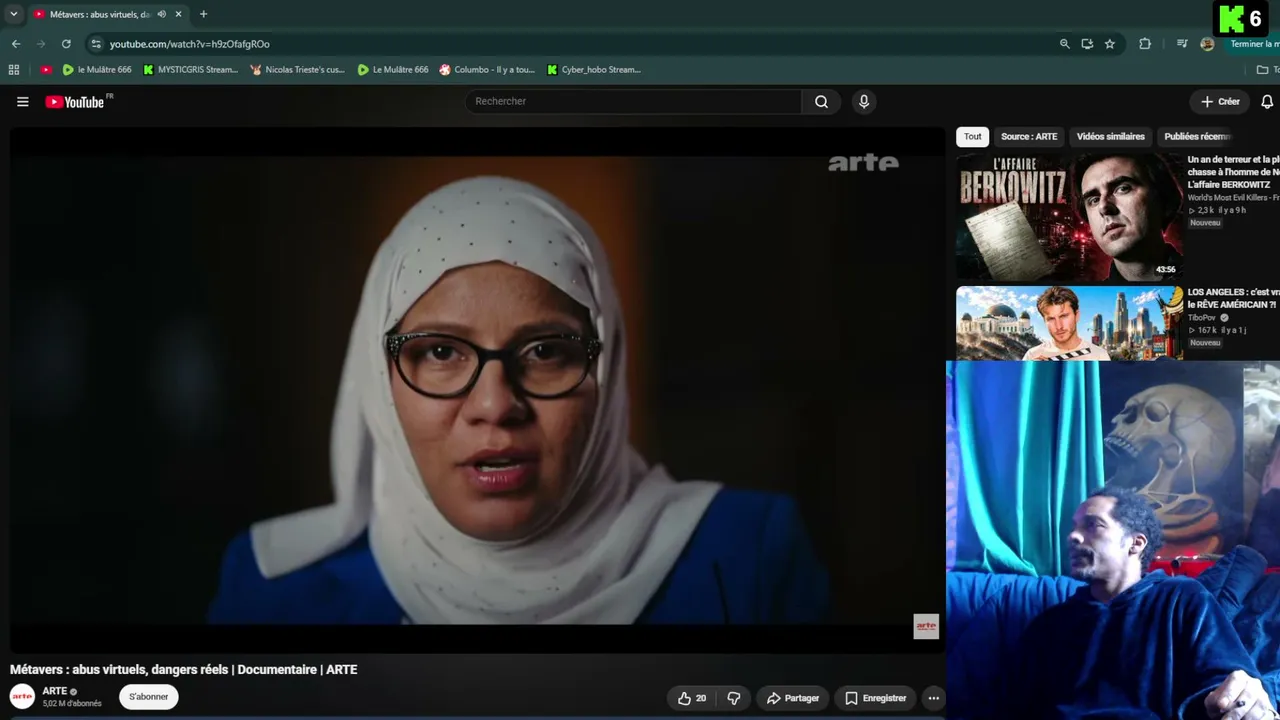The image size is (1280, 720).
Task: Open the media controls icon
Action: (x=1182, y=44)
